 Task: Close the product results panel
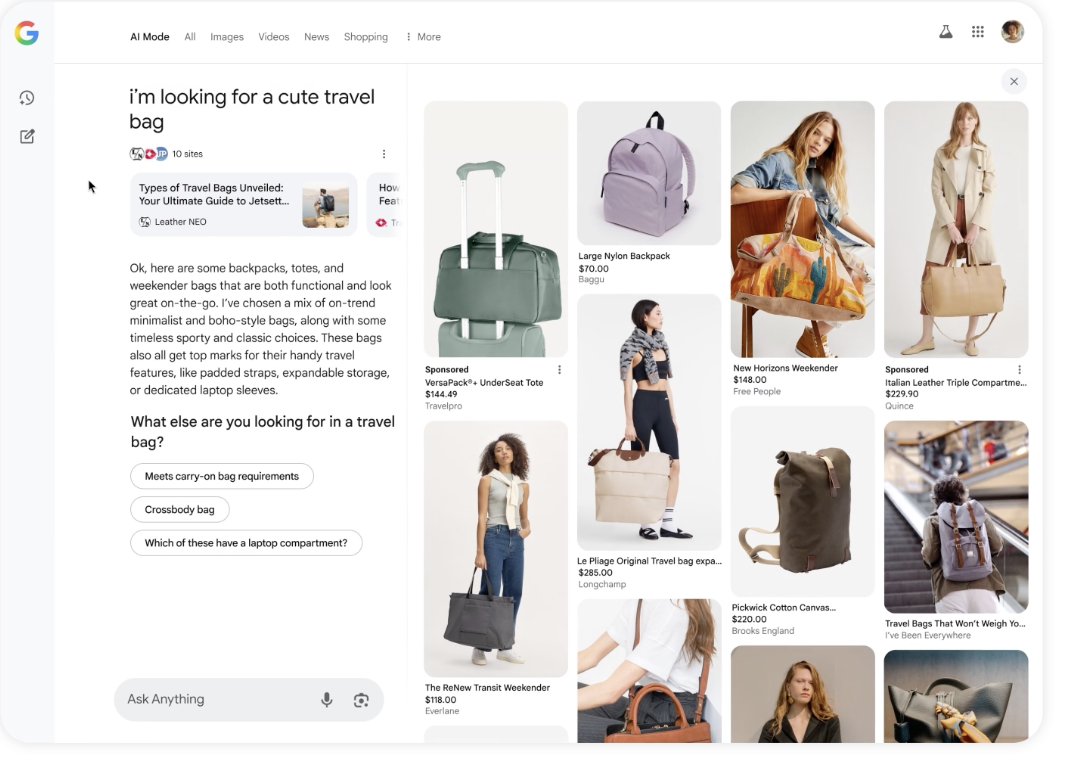1014,82
